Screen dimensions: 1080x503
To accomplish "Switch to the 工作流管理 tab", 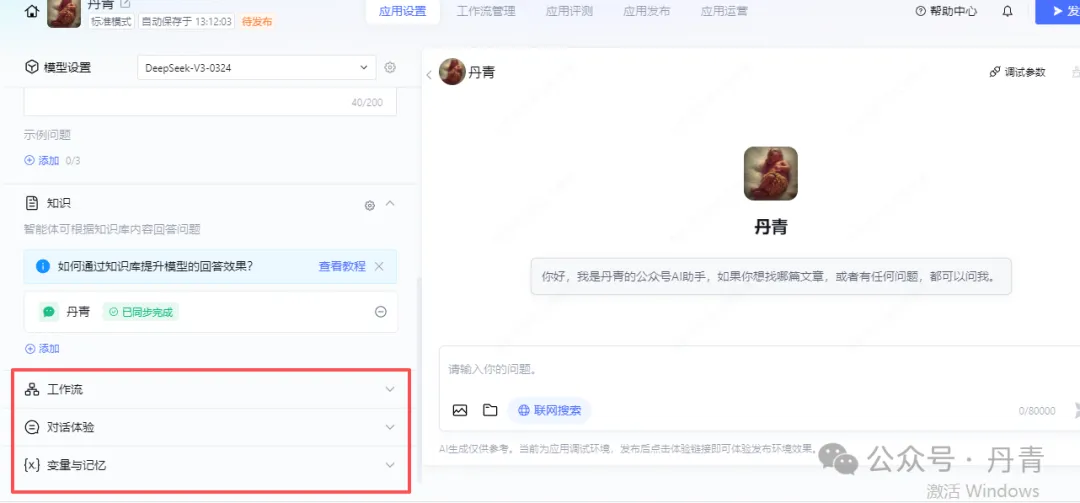I will click(485, 12).
